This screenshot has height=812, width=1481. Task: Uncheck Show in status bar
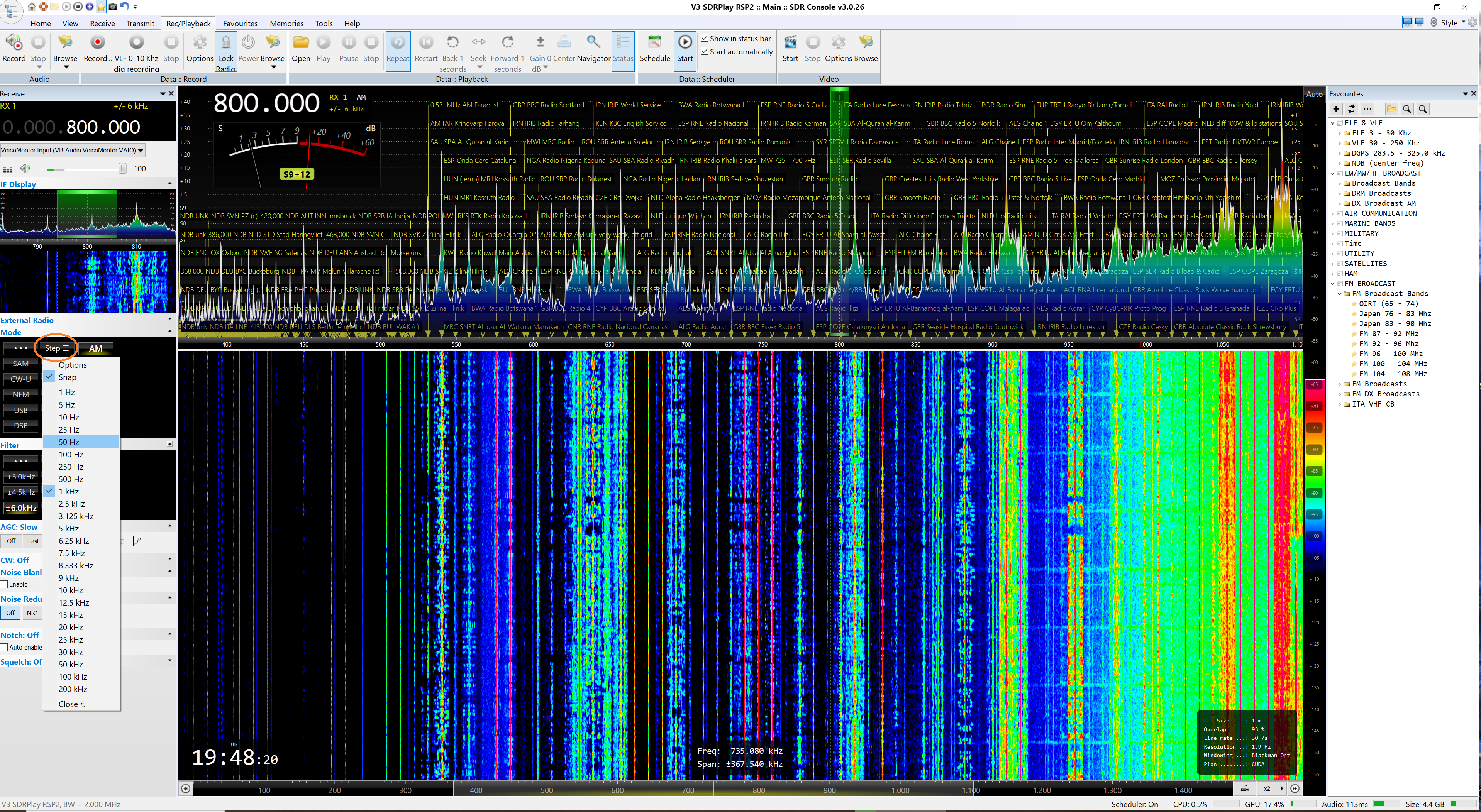(704, 39)
